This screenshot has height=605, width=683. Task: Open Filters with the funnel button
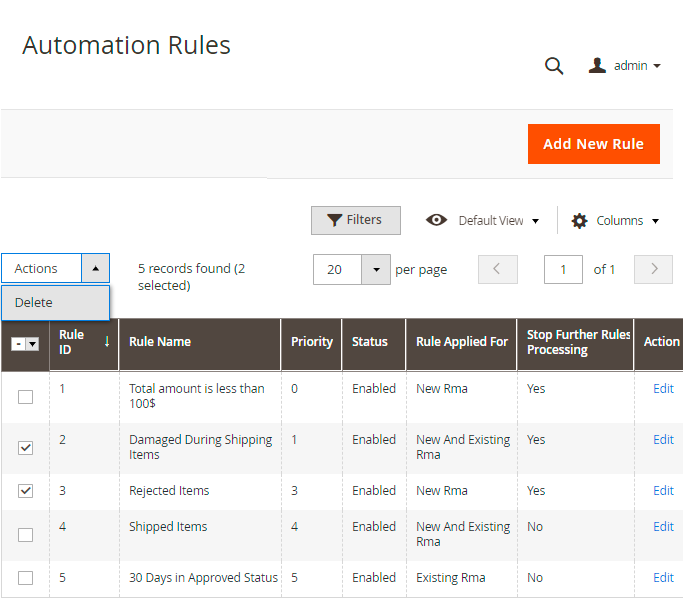tap(355, 220)
